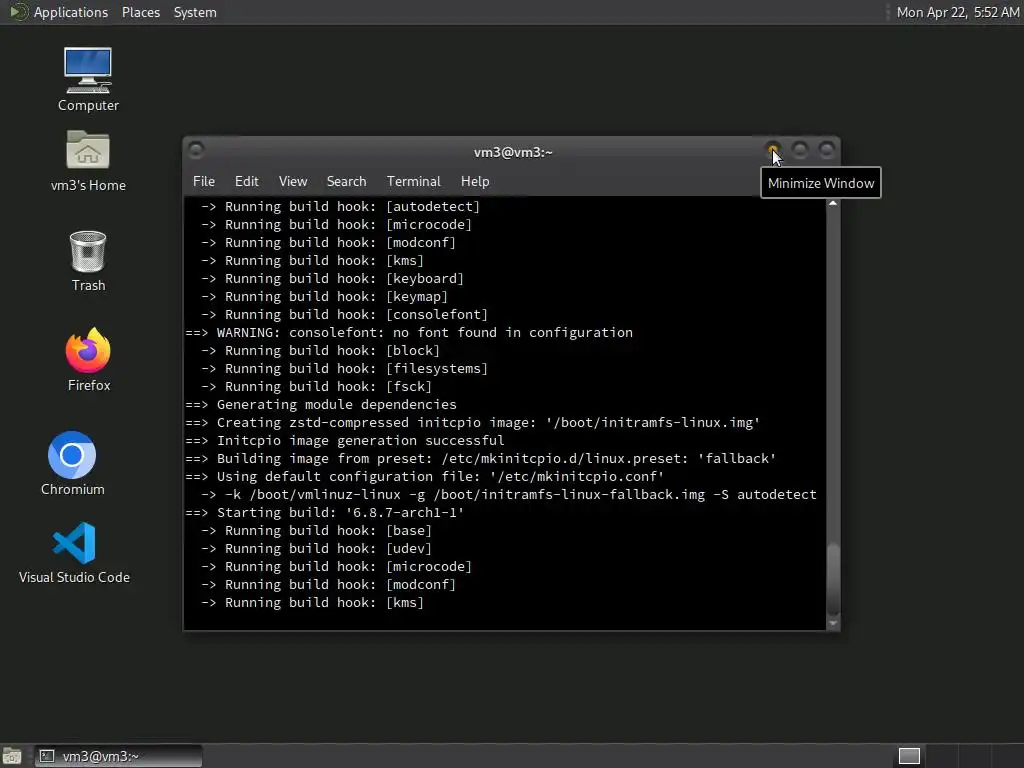Click the clock showing Mon Apr 22
1024x768 pixels.
point(957,12)
